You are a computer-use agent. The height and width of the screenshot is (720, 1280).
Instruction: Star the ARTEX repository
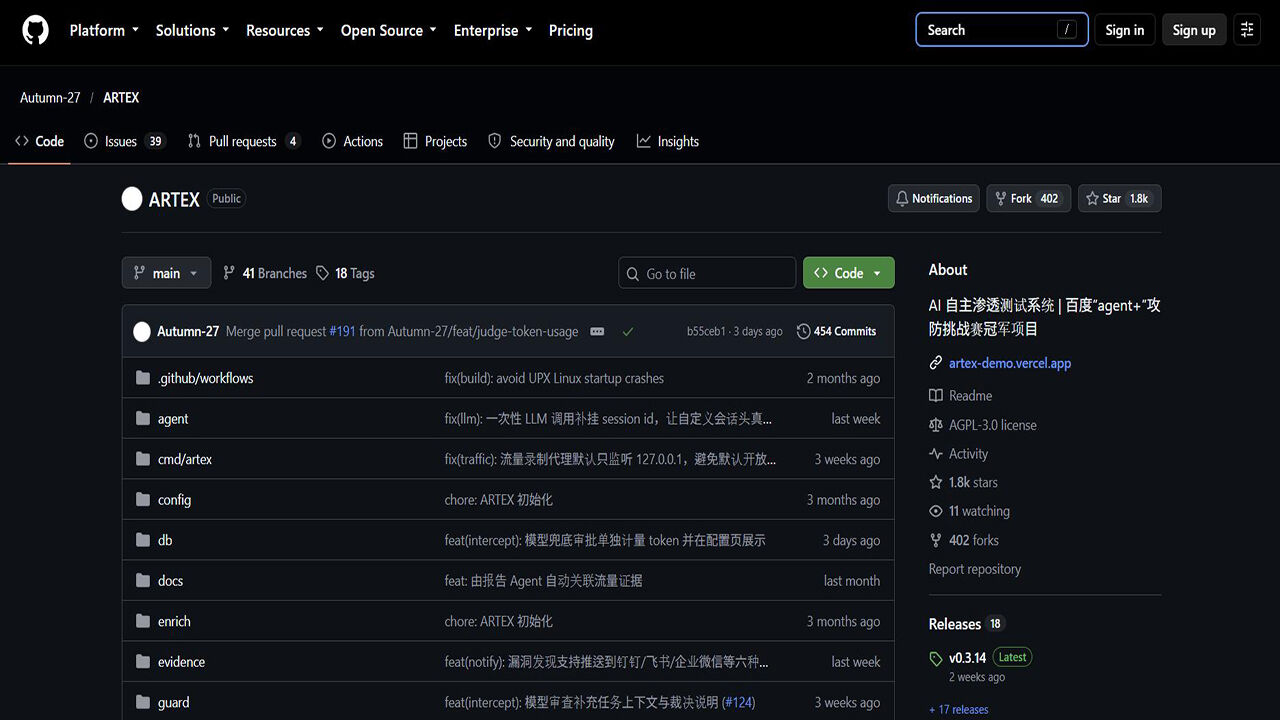click(1119, 199)
